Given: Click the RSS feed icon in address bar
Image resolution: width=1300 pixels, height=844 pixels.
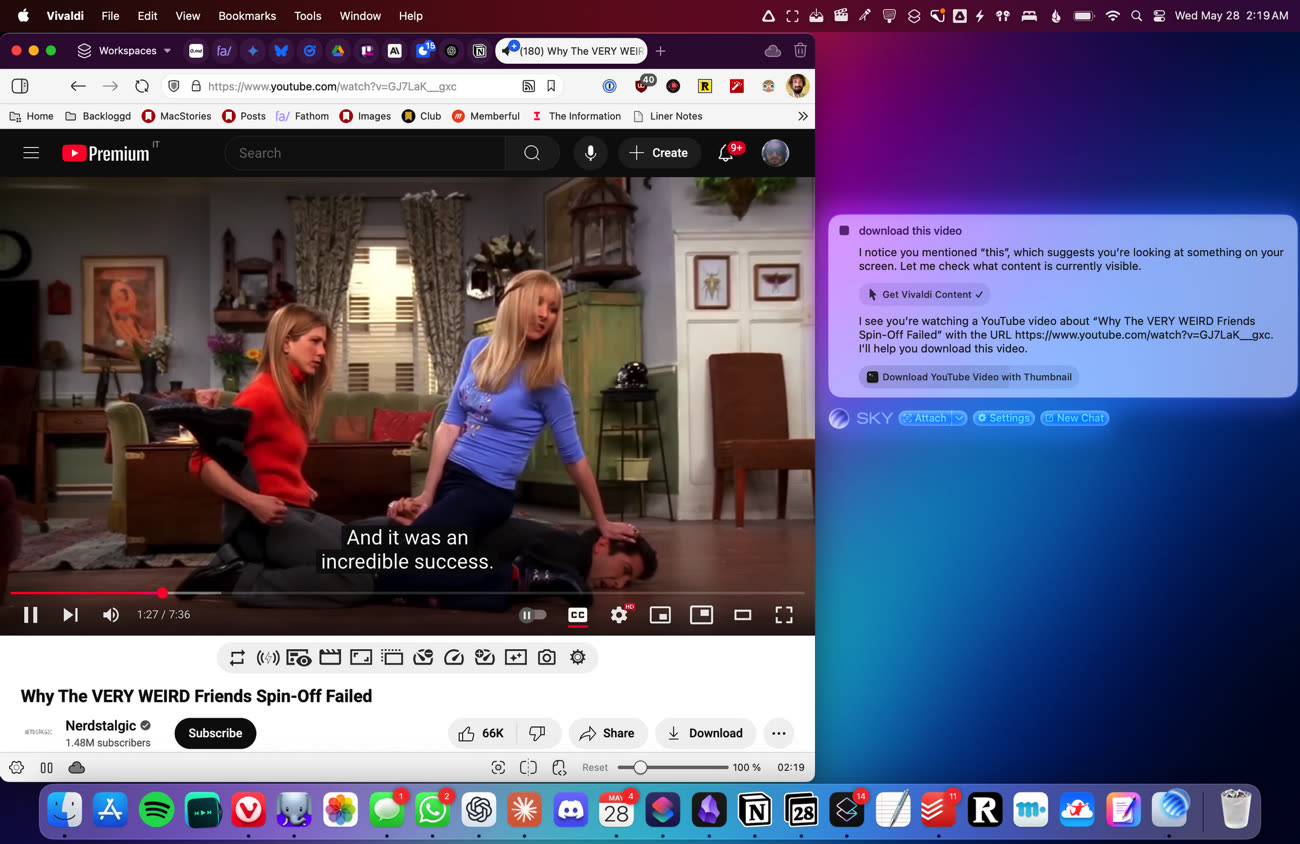Looking at the screenshot, I should [528, 86].
